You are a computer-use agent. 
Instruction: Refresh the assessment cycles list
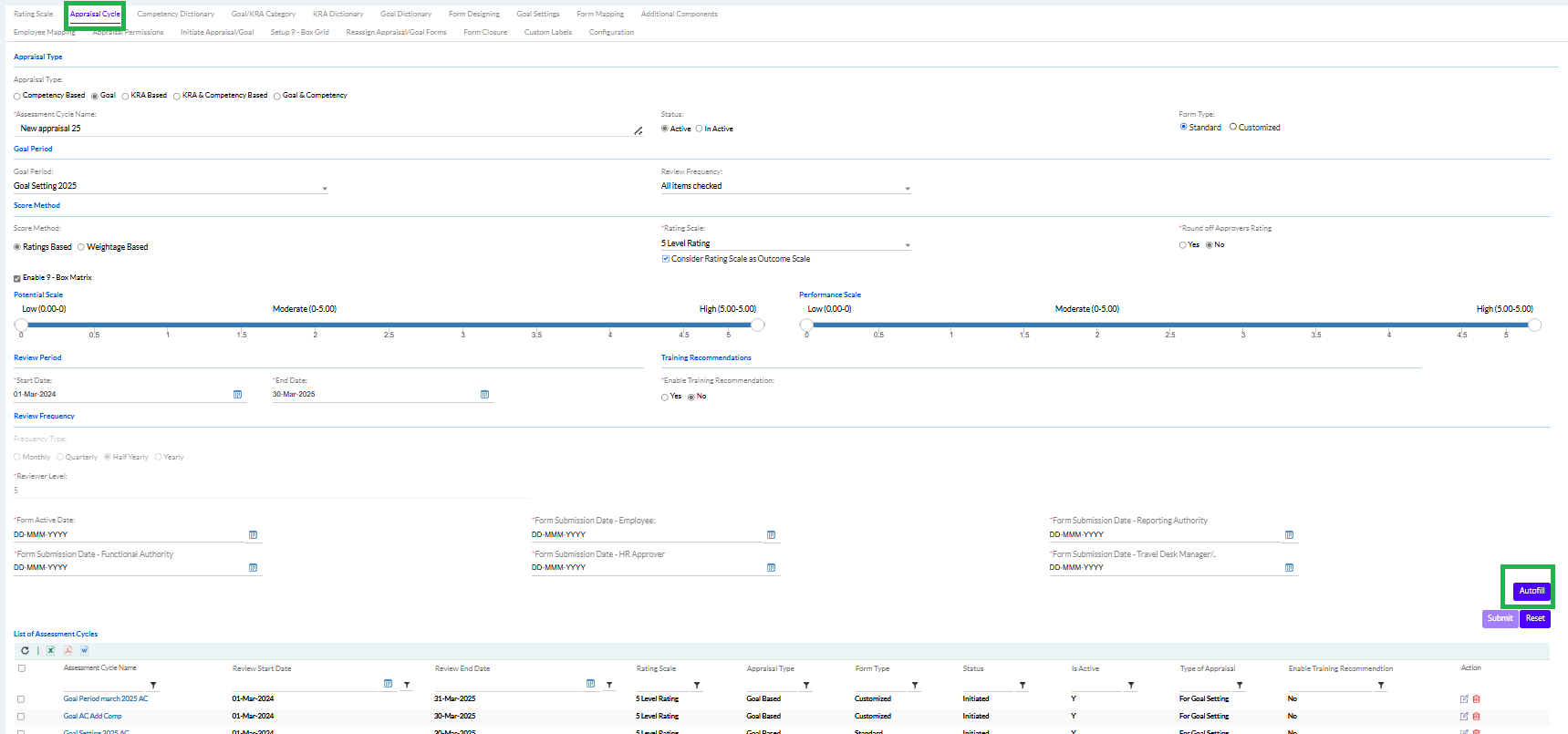click(x=25, y=650)
